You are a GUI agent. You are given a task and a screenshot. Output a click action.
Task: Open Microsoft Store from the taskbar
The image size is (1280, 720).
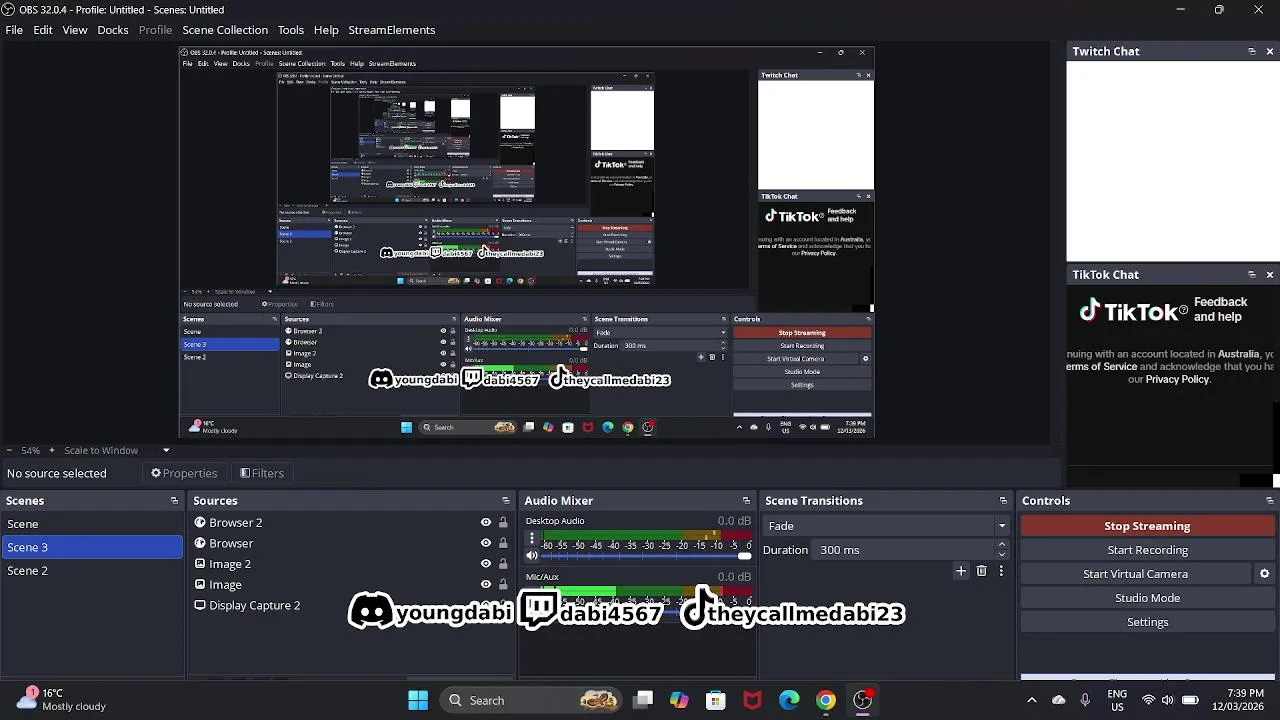716,700
